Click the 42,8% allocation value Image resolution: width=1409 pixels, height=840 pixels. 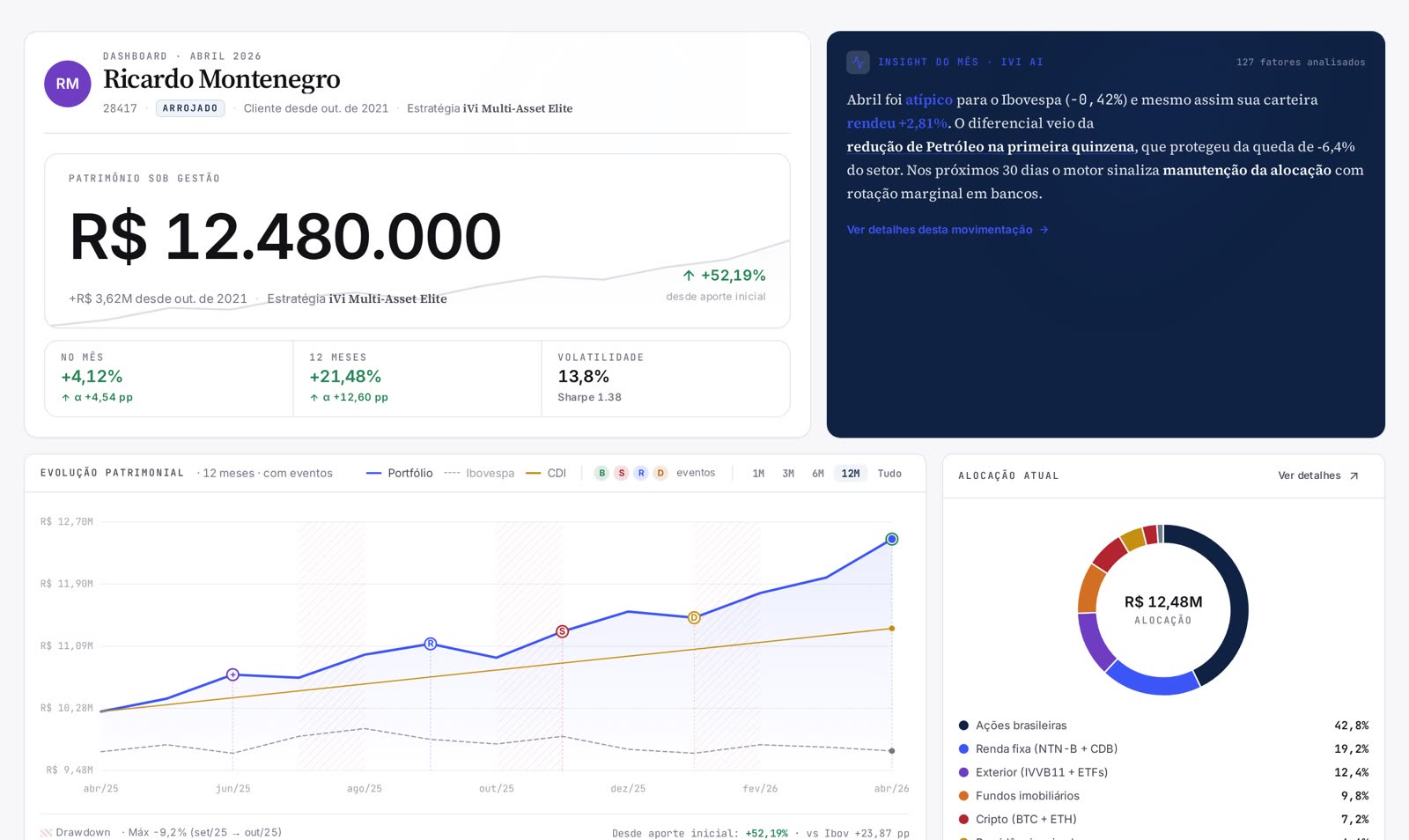click(1351, 726)
